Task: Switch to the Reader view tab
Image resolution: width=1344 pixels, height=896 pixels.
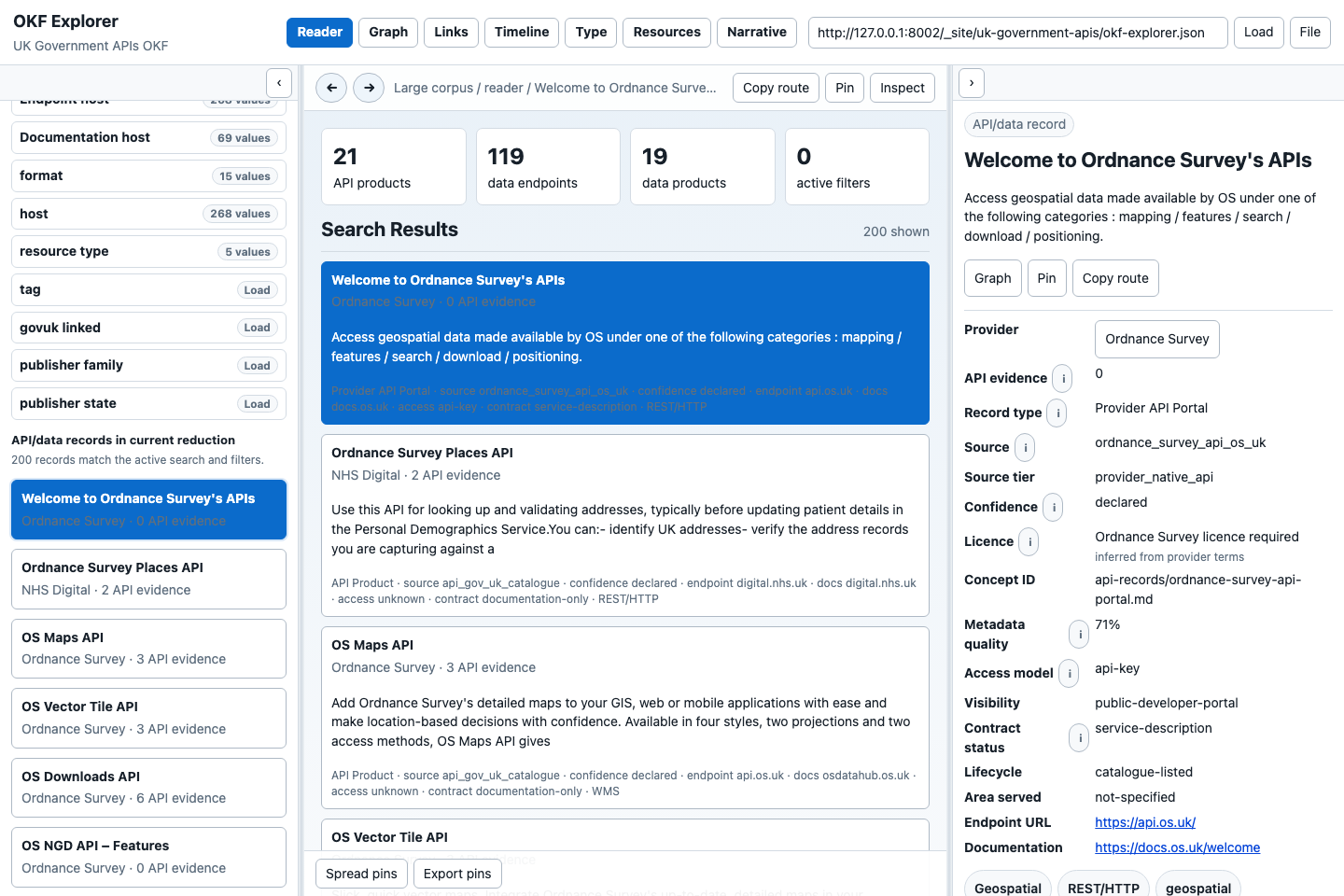Action: [320, 32]
